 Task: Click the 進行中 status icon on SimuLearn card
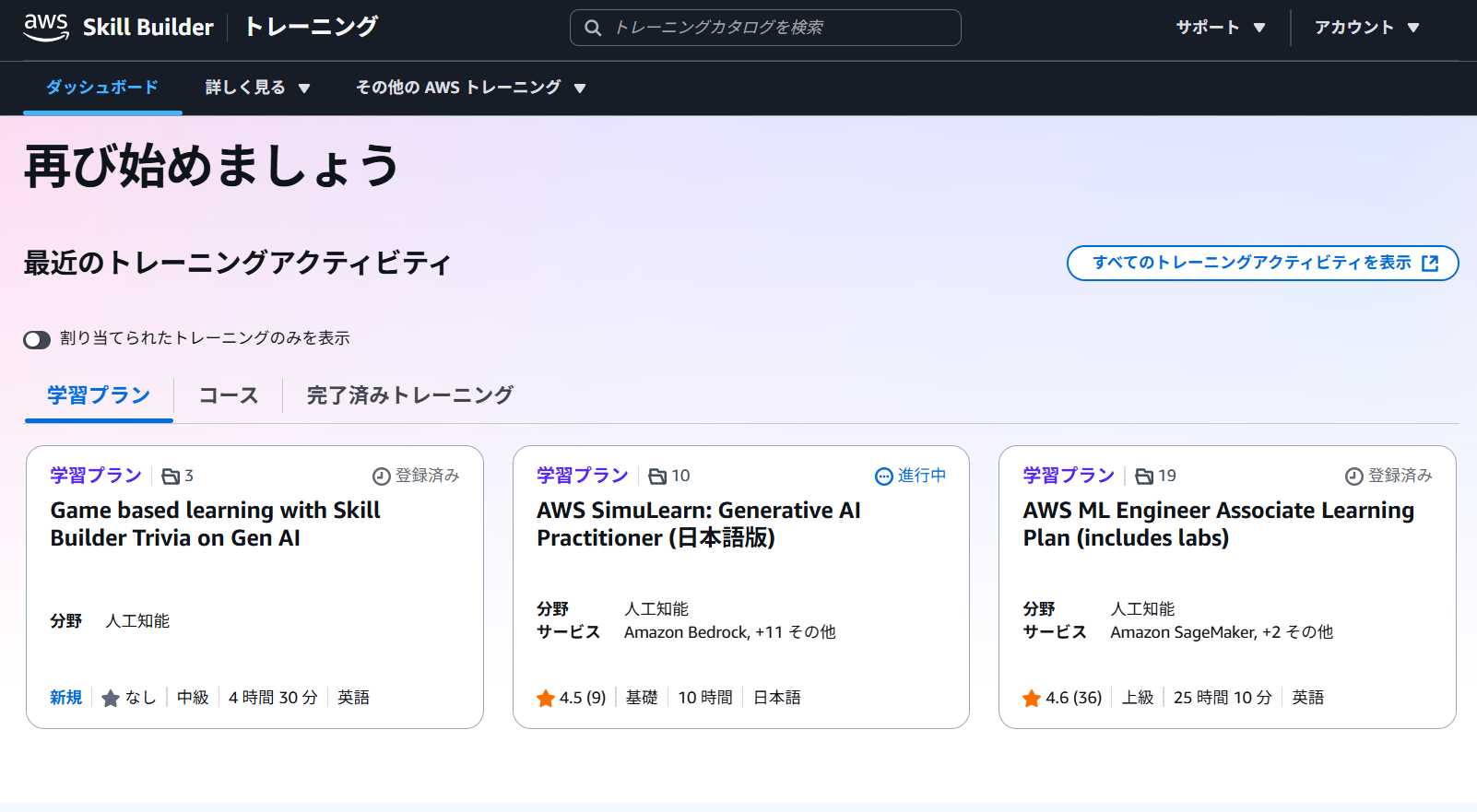[x=883, y=477]
